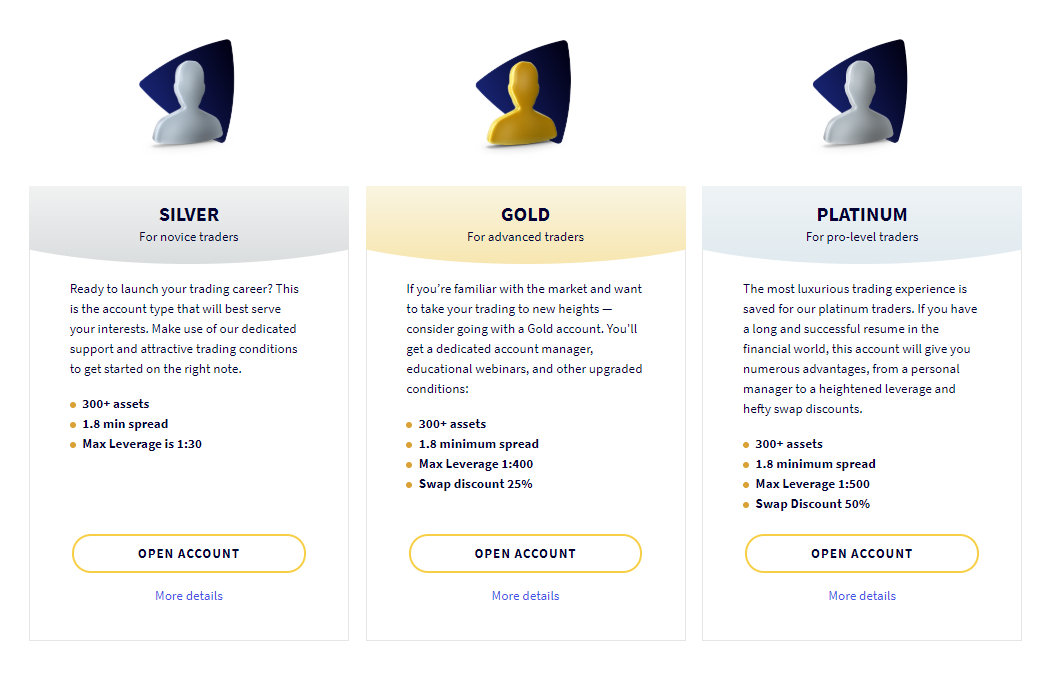View more details for Silver account

189,596
